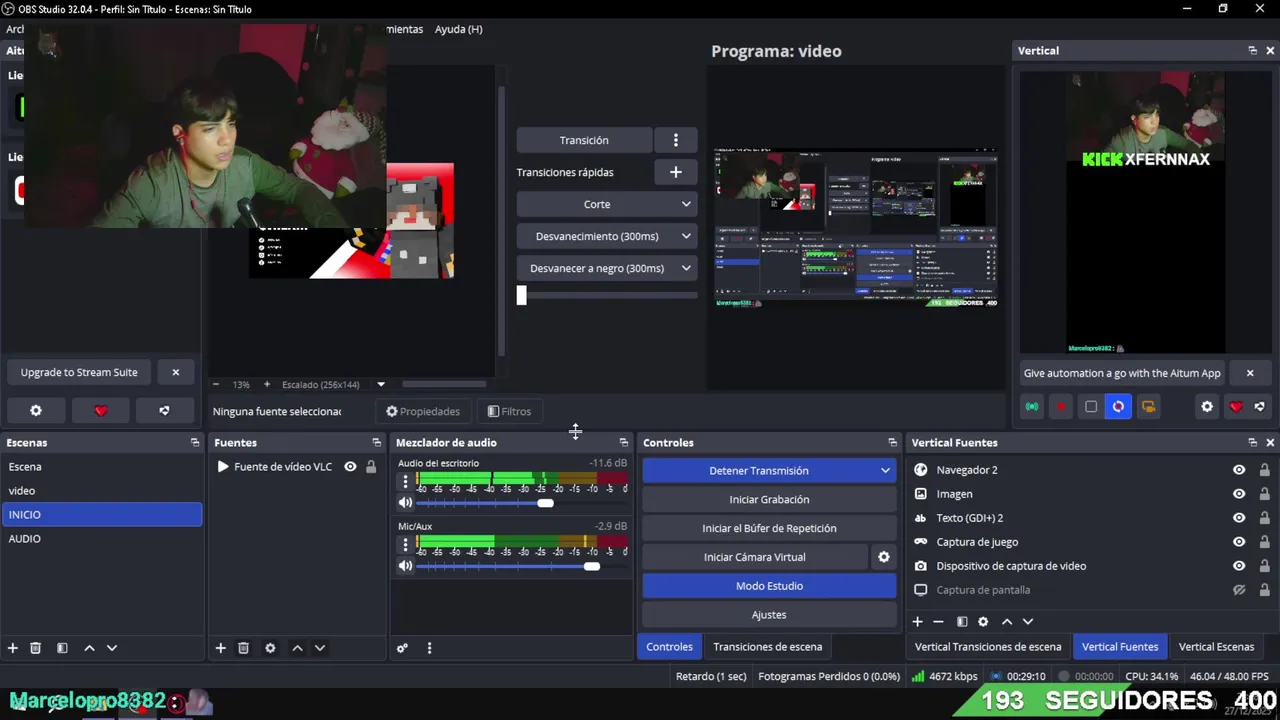
Task: Undock the Controles panel
Action: tap(893, 442)
